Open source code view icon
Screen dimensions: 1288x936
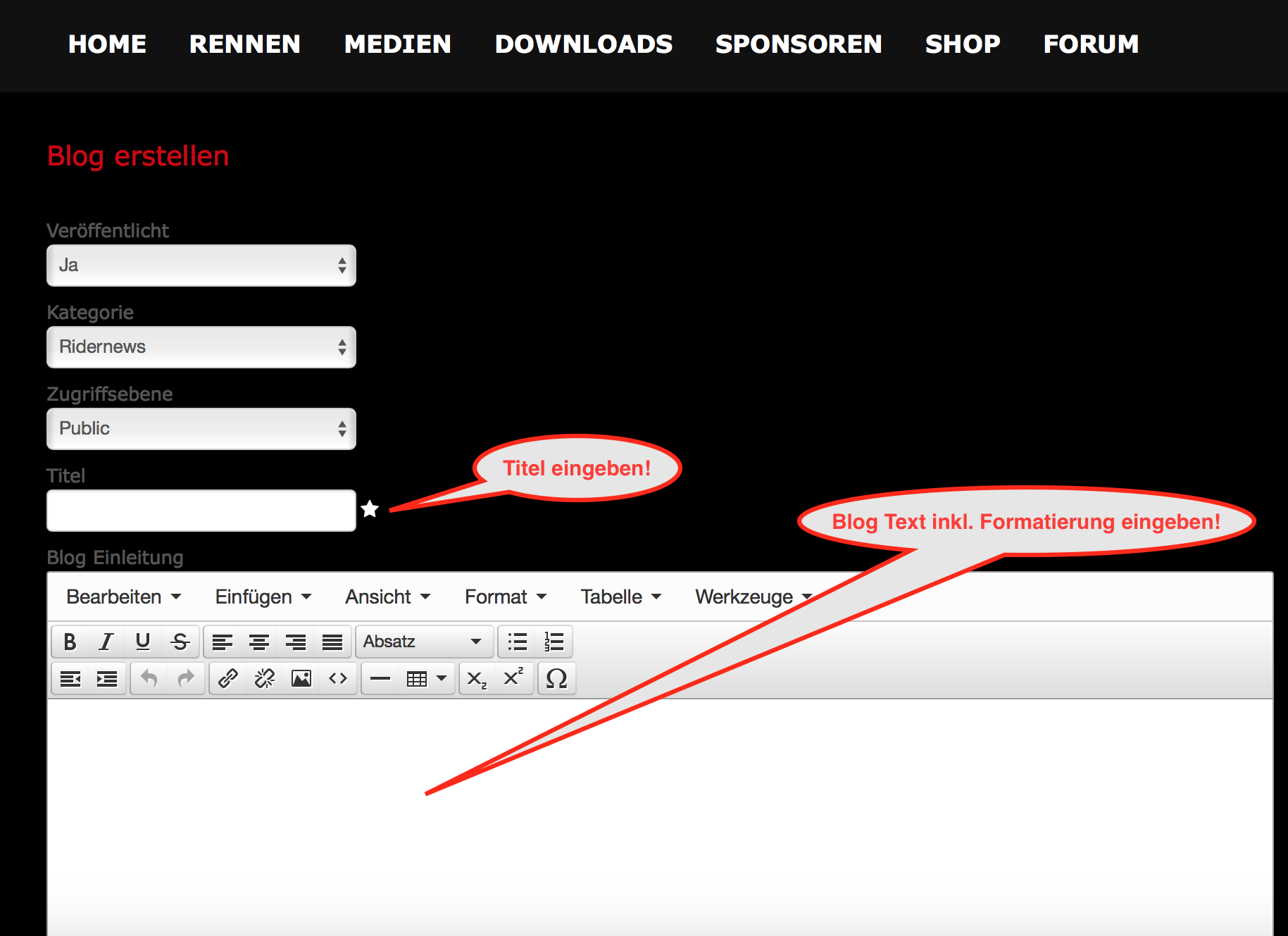(338, 678)
